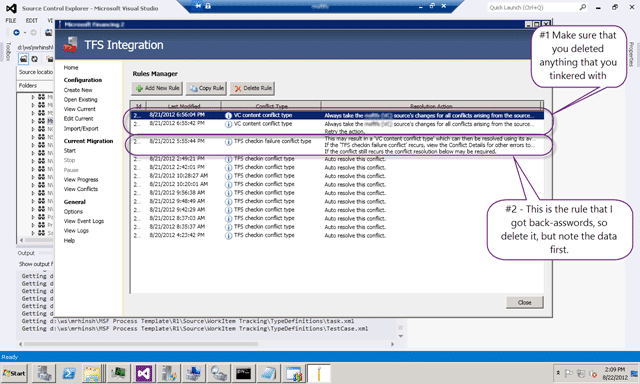Click Refresh icon in Source Control Explorer toolbar
The height and width of the screenshot is (384, 640).
(35, 59)
